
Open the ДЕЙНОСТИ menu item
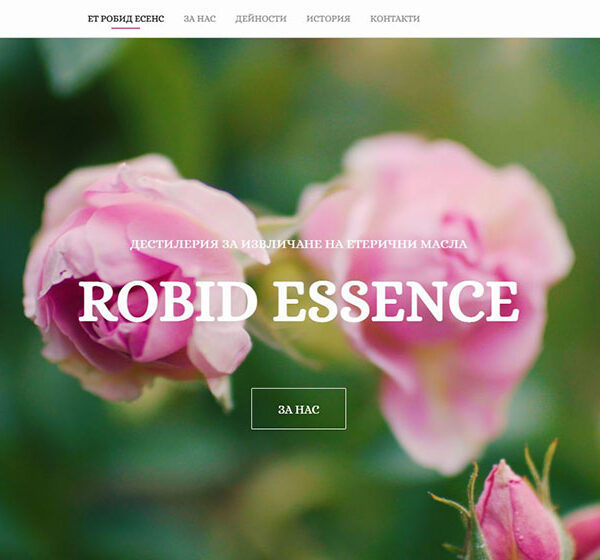tap(261, 18)
